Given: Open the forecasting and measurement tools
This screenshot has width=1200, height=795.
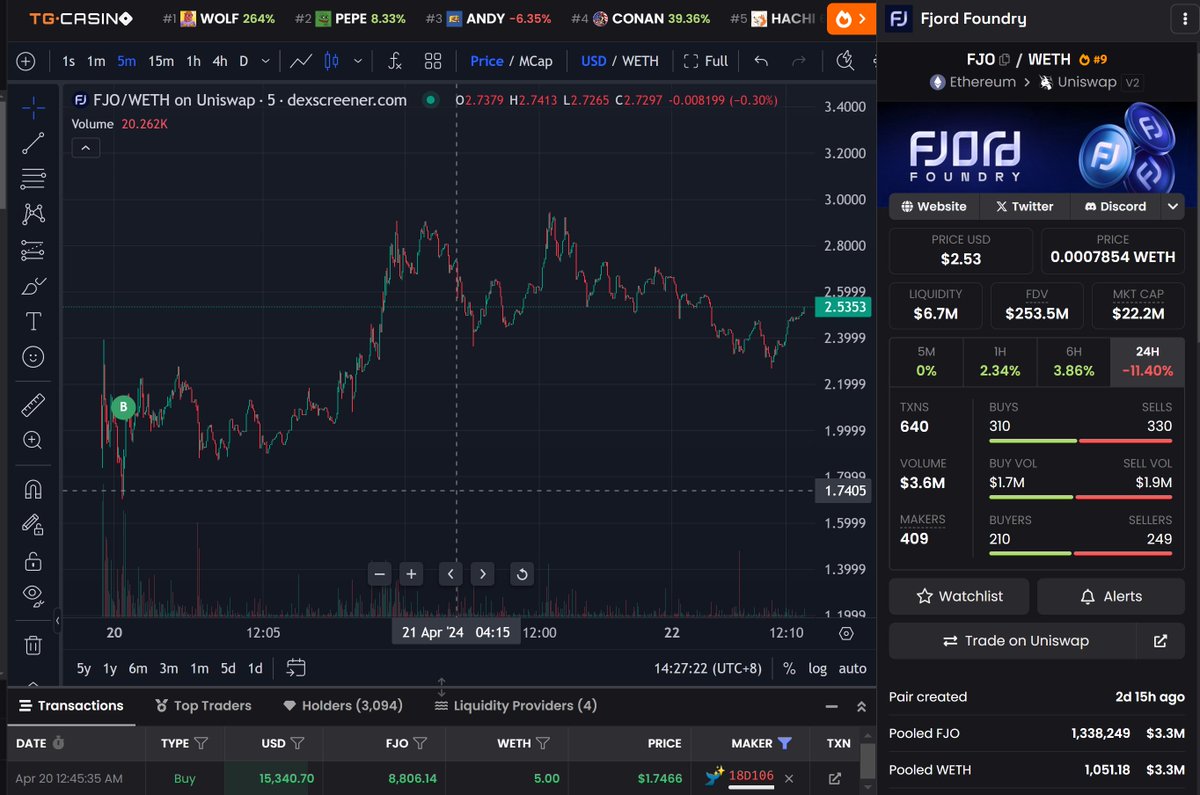Looking at the screenshot, I should pyautogui.click(x=33, y=250).
